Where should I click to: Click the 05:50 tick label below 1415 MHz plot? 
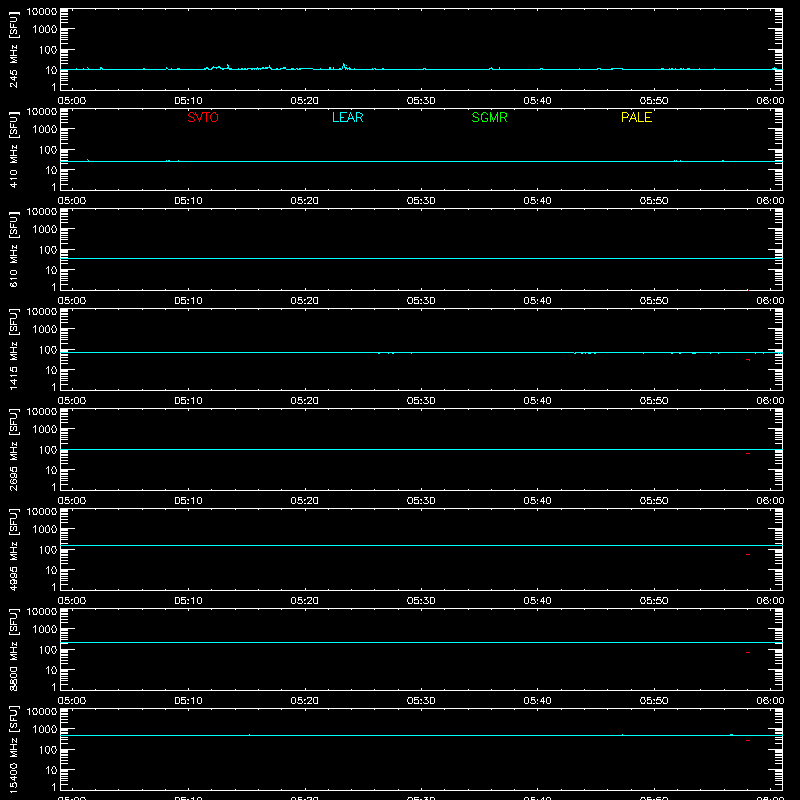(x=654, y=401)
